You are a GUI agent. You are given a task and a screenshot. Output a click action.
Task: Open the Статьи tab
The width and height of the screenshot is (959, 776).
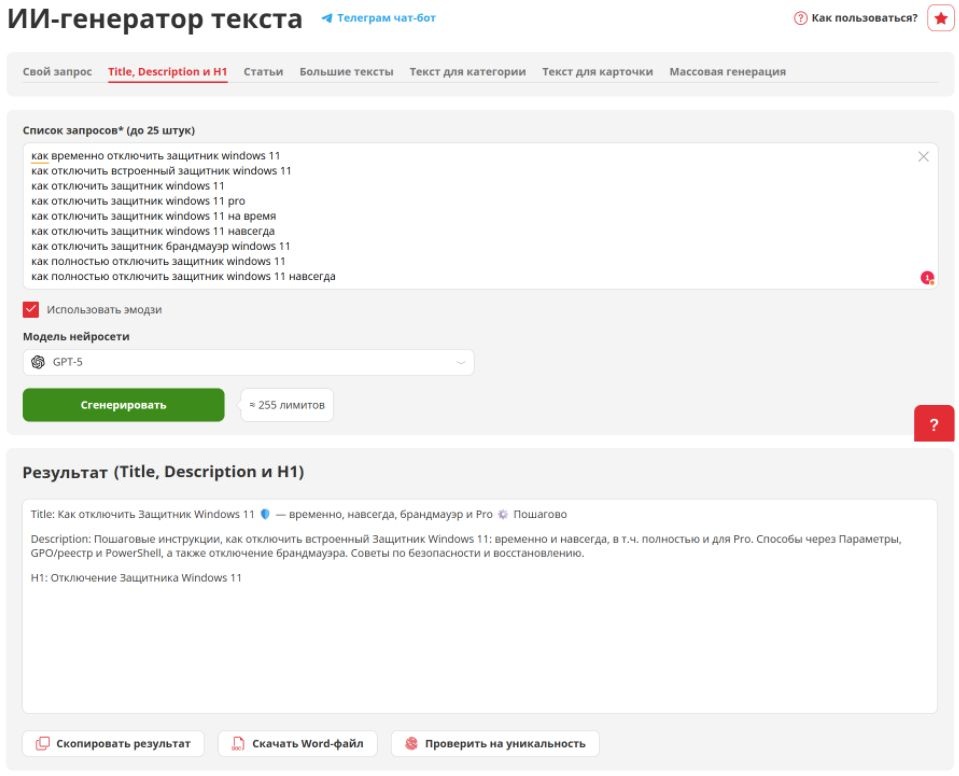click(263, 72)
